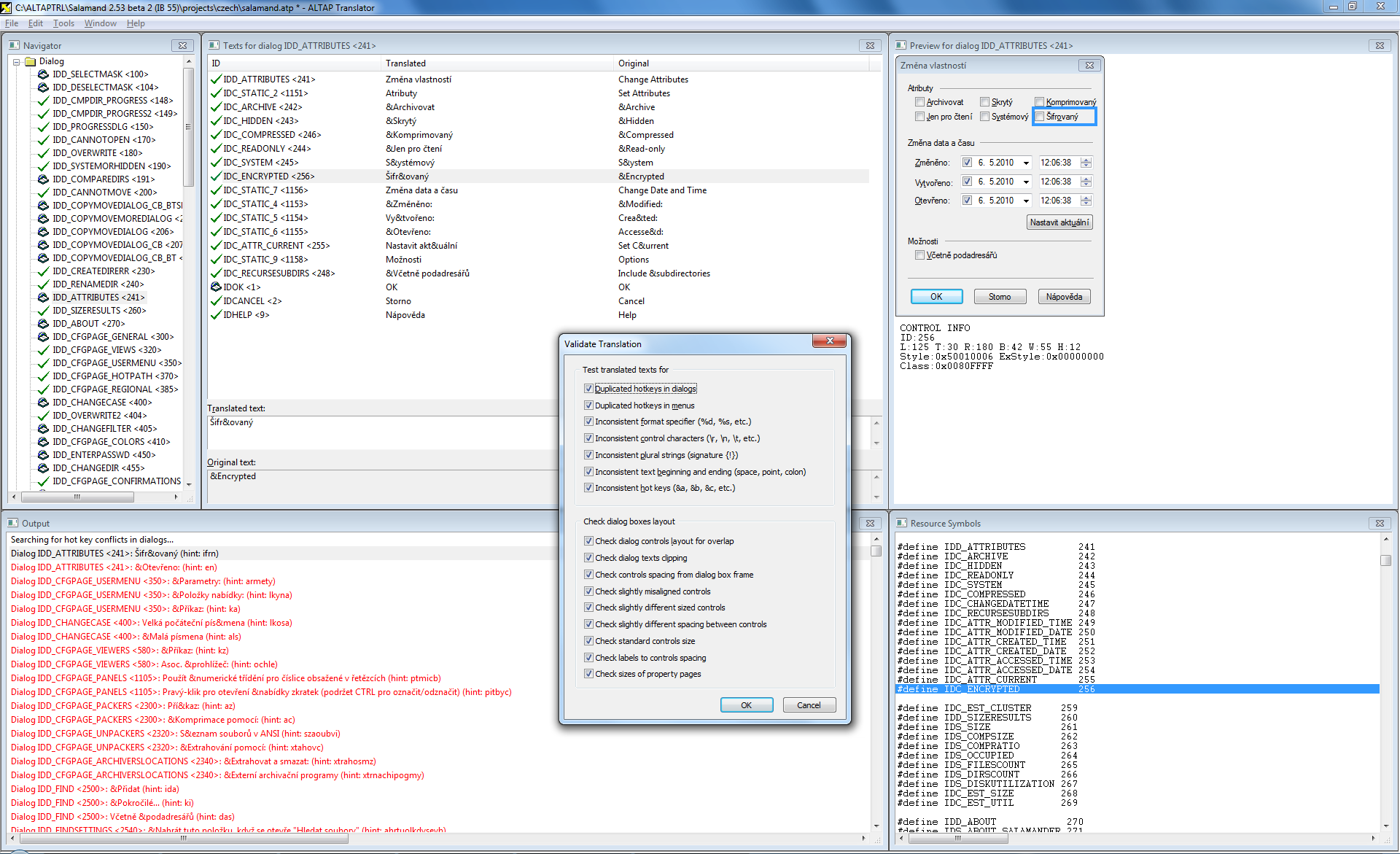Uncheck Duplicated hotkeys in menus
This screenshot has width=1400, height=854.
click(588, 405)
